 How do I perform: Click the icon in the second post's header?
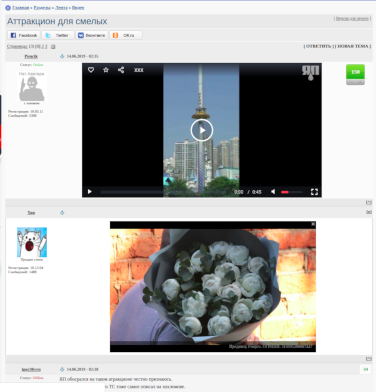pyautogui.click(x=369, y=212)
